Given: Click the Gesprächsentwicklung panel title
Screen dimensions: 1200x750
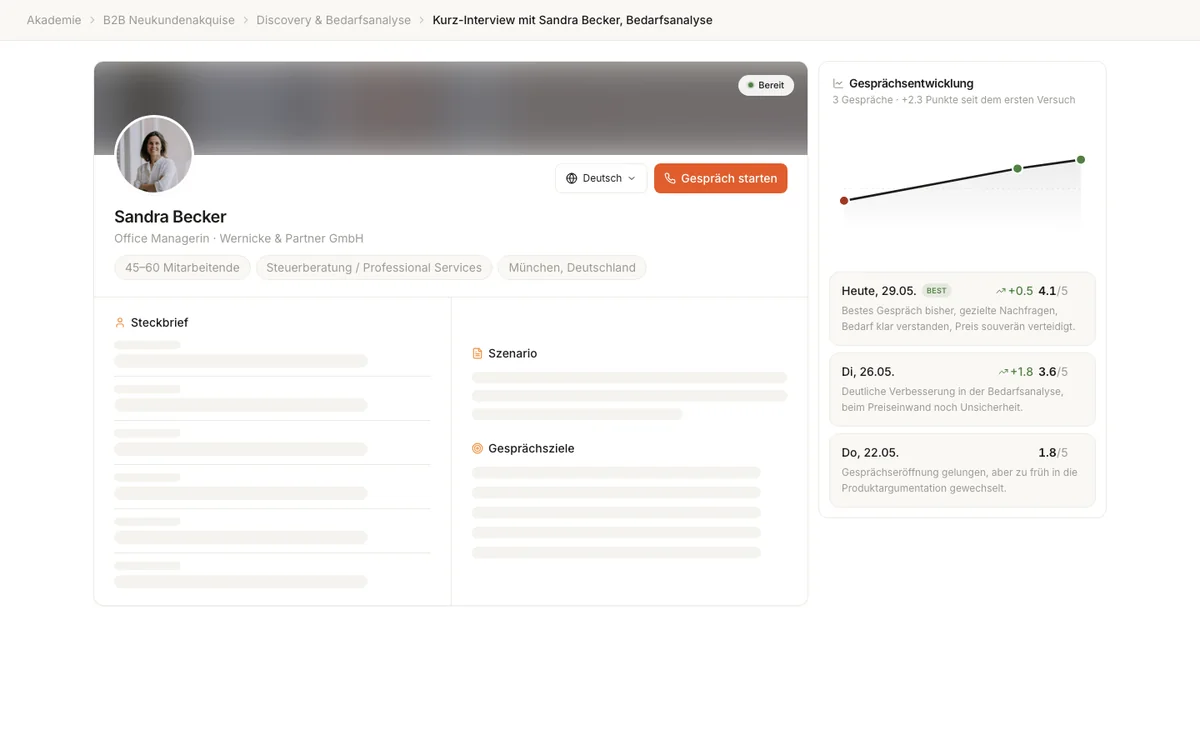Looking at the screenshot, I should pyautogui.click(x=911, y=84).
